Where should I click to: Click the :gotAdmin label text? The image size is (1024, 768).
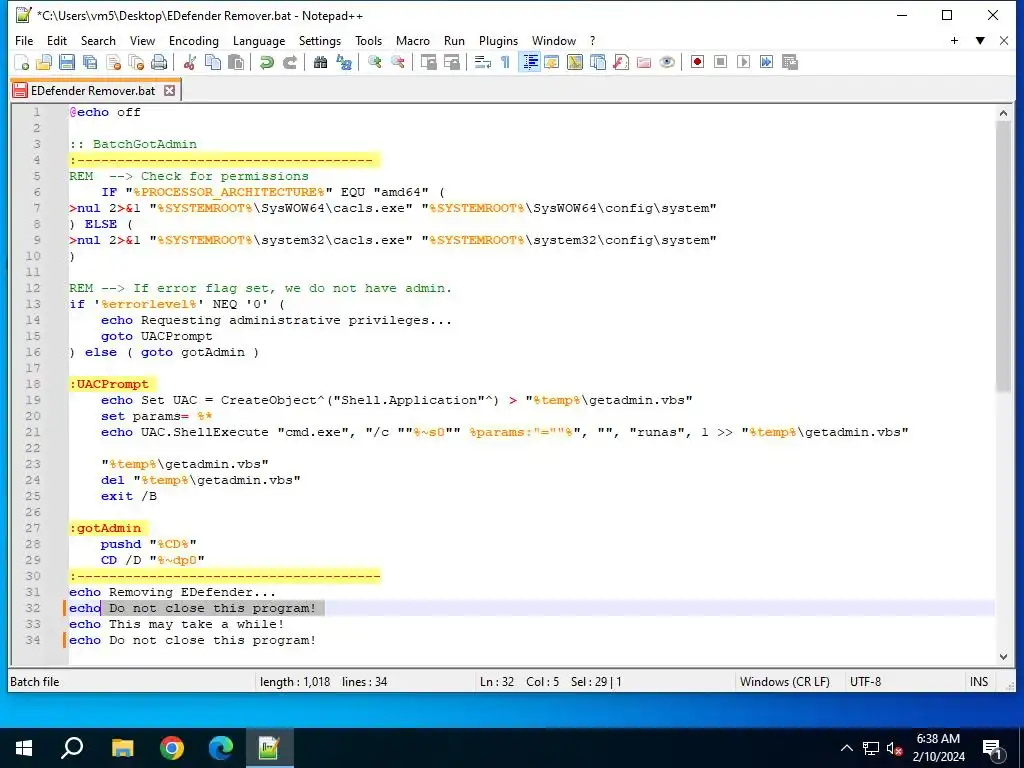click(x=105, y=528)
